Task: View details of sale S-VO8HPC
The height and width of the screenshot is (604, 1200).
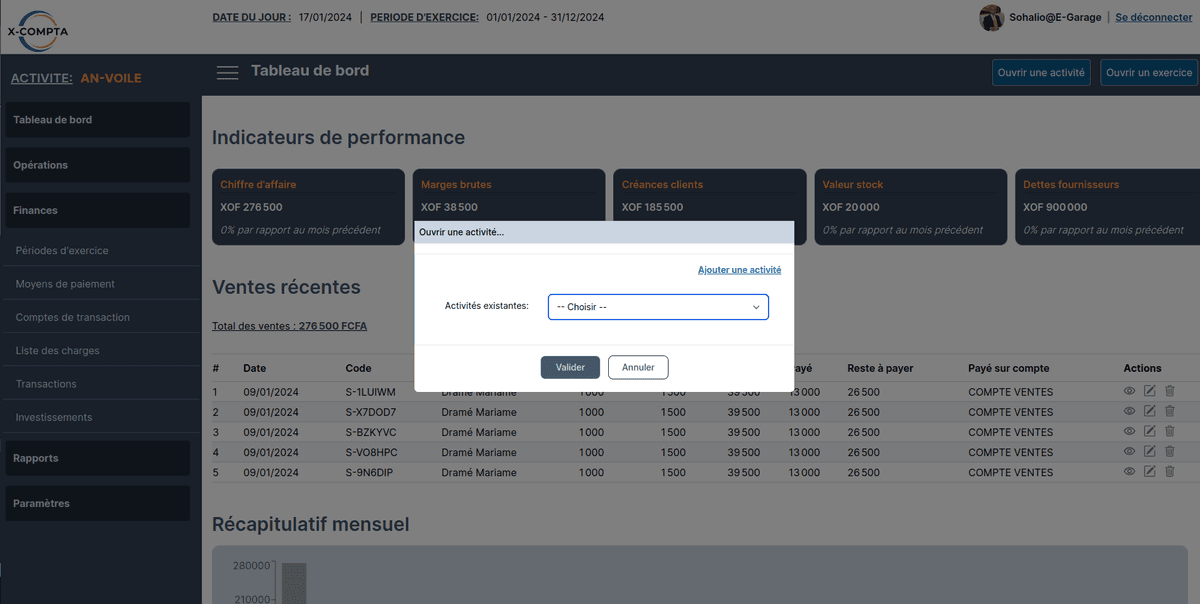Action: tap(1129, 451)
